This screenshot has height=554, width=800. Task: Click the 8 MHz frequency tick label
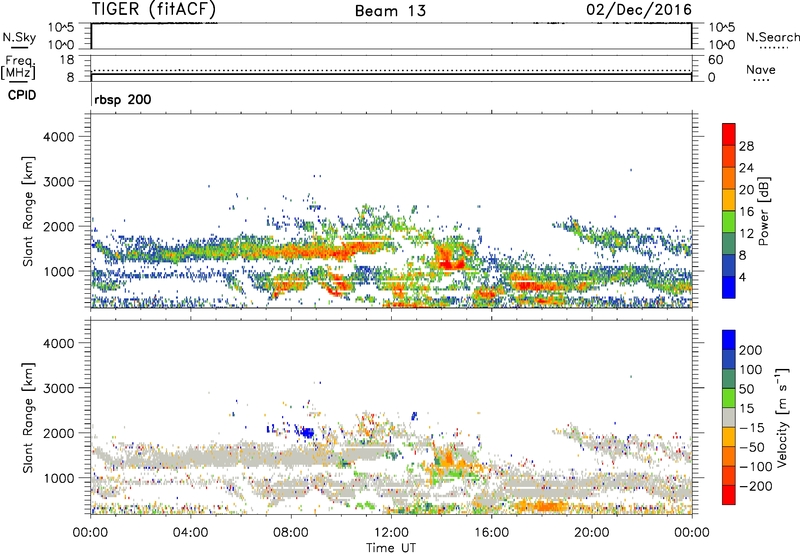click(x=70, y=78)
